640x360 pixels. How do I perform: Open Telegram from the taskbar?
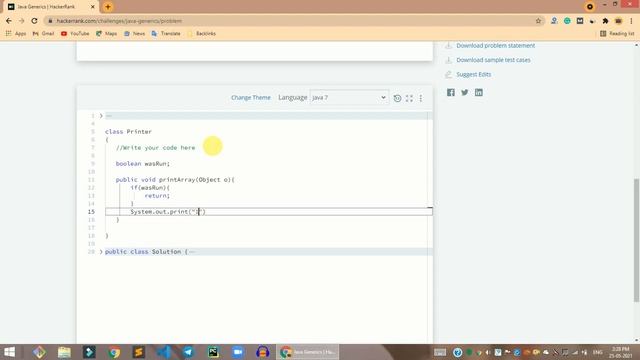188,352
